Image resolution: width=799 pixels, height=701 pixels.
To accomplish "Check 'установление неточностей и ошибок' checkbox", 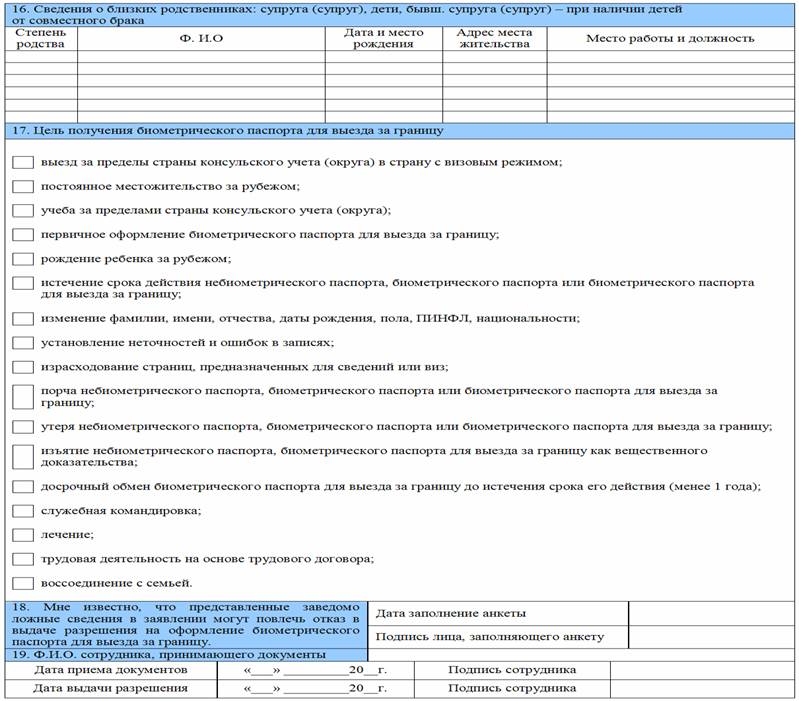I will (23, 342).
